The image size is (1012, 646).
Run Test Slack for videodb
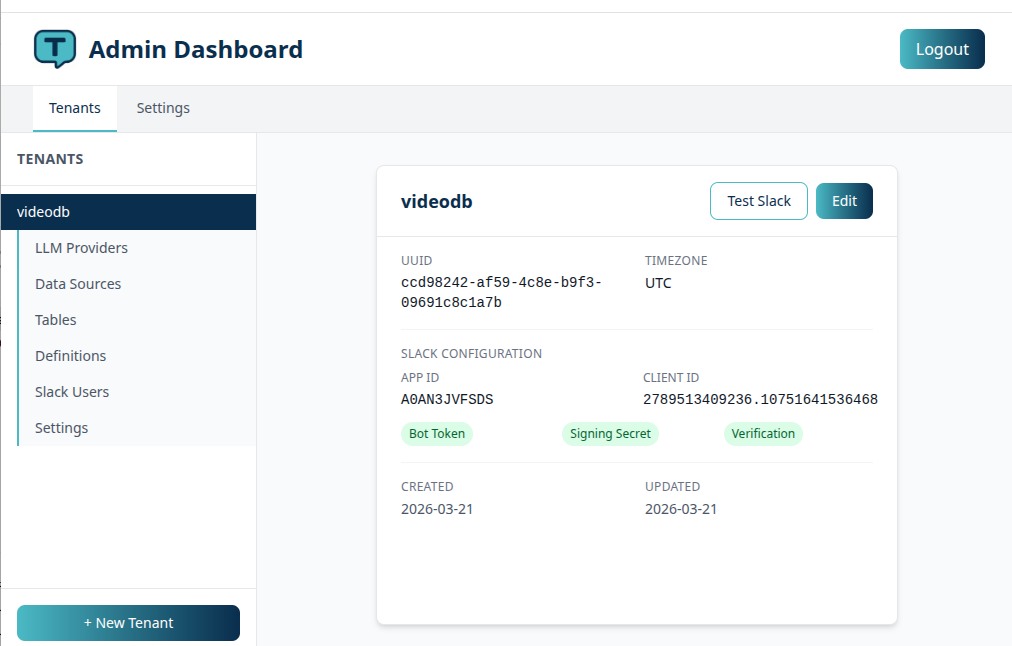[x=758, y=200]
